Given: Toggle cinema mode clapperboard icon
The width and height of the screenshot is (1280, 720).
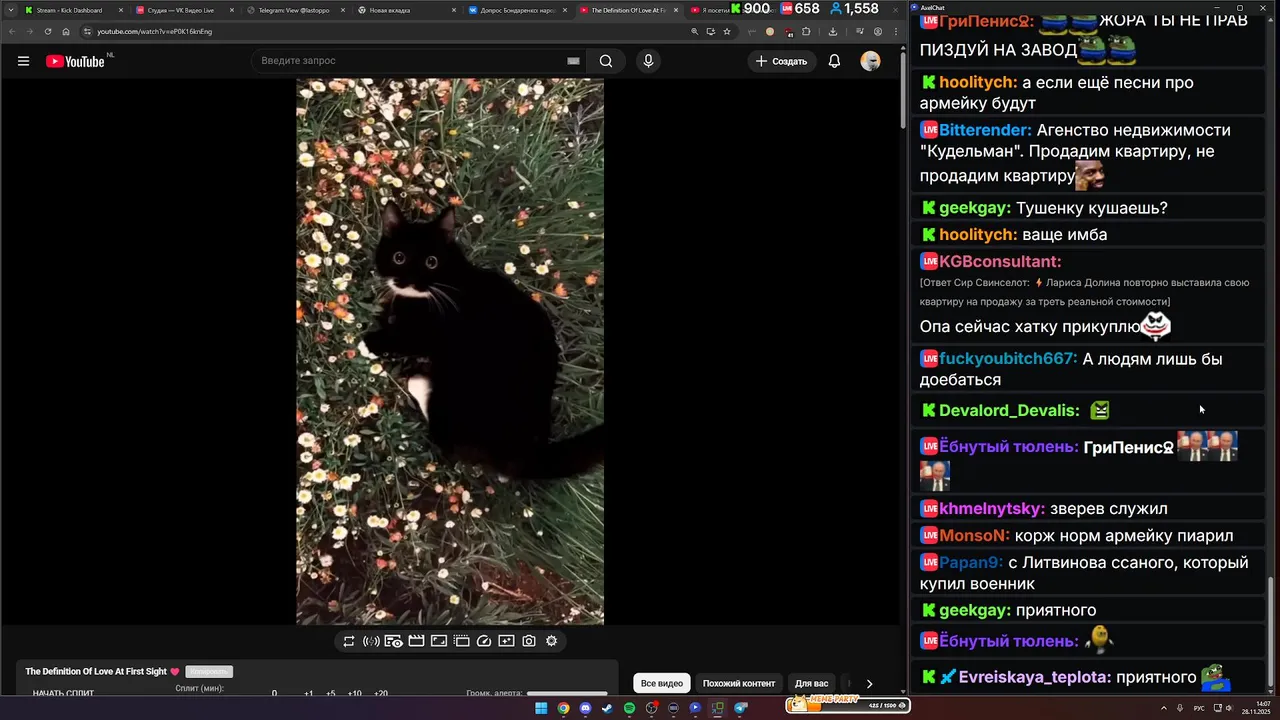Looking at the screenshot, I should [x=416, y=641].
